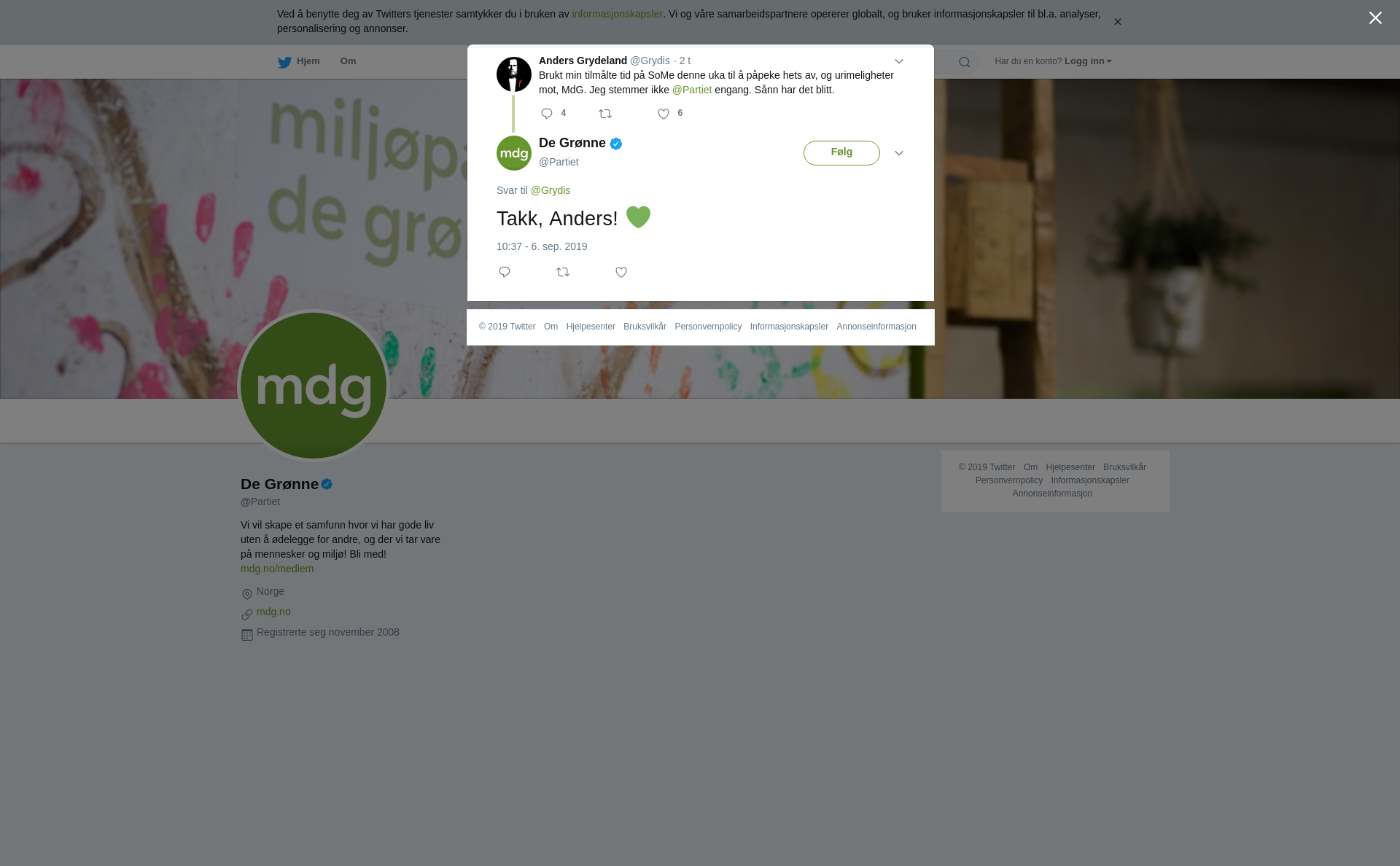
Task: Open the mdg.no/medlem link
Action: (277, 569)
